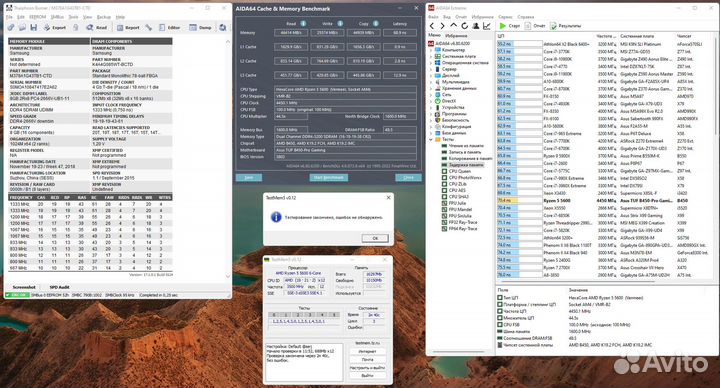Screen dimensions: 720x388
Task: Open the Editor tool in Thaiphoon Burner
Action: [x=169, y=28]
